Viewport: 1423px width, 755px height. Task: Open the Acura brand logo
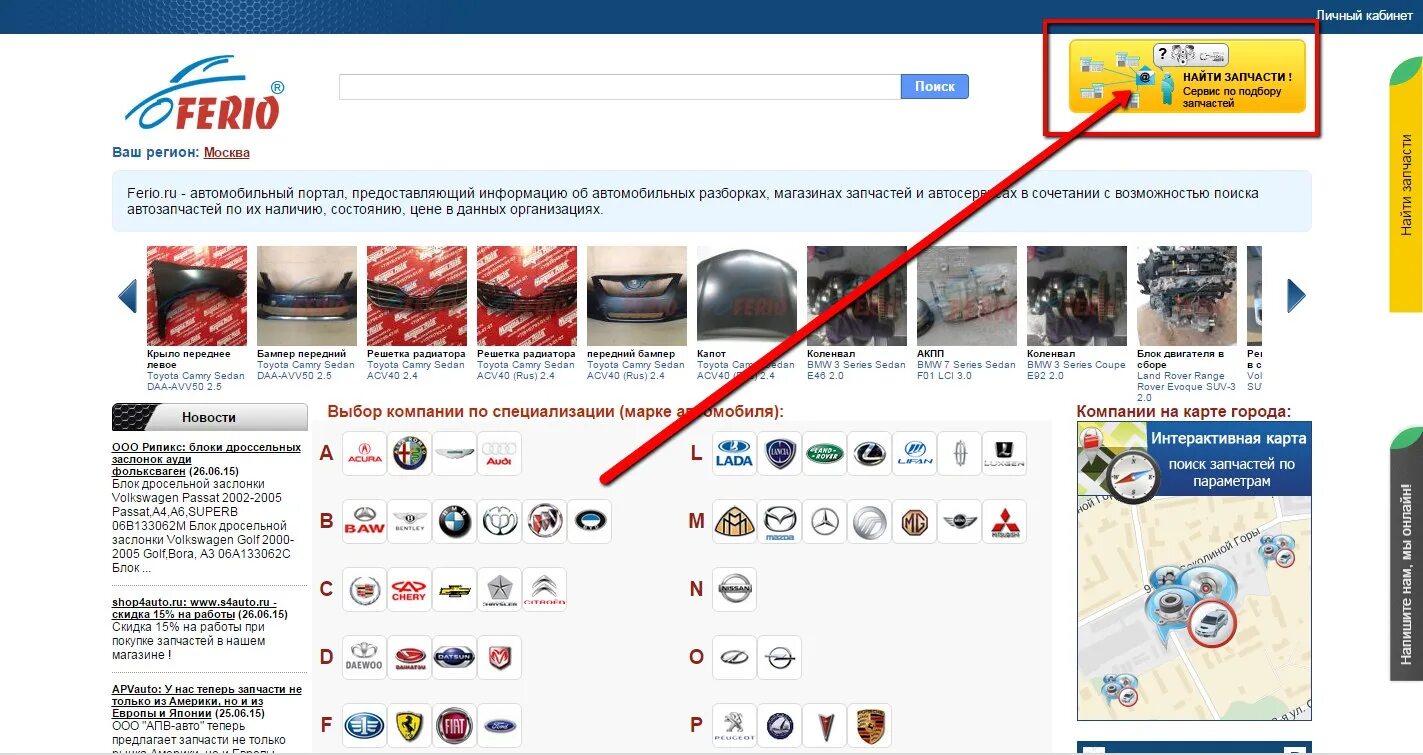tap(364, 454)
